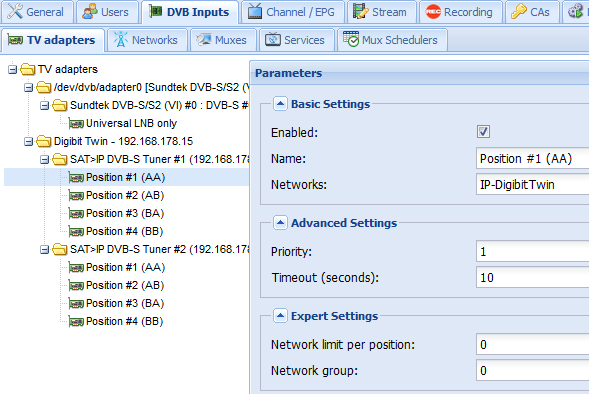Click the Sundtek DVB-S/S2 #0 folder icon
Image resolution: width=589 pixels, height=394 pixels.
(60, 105)
